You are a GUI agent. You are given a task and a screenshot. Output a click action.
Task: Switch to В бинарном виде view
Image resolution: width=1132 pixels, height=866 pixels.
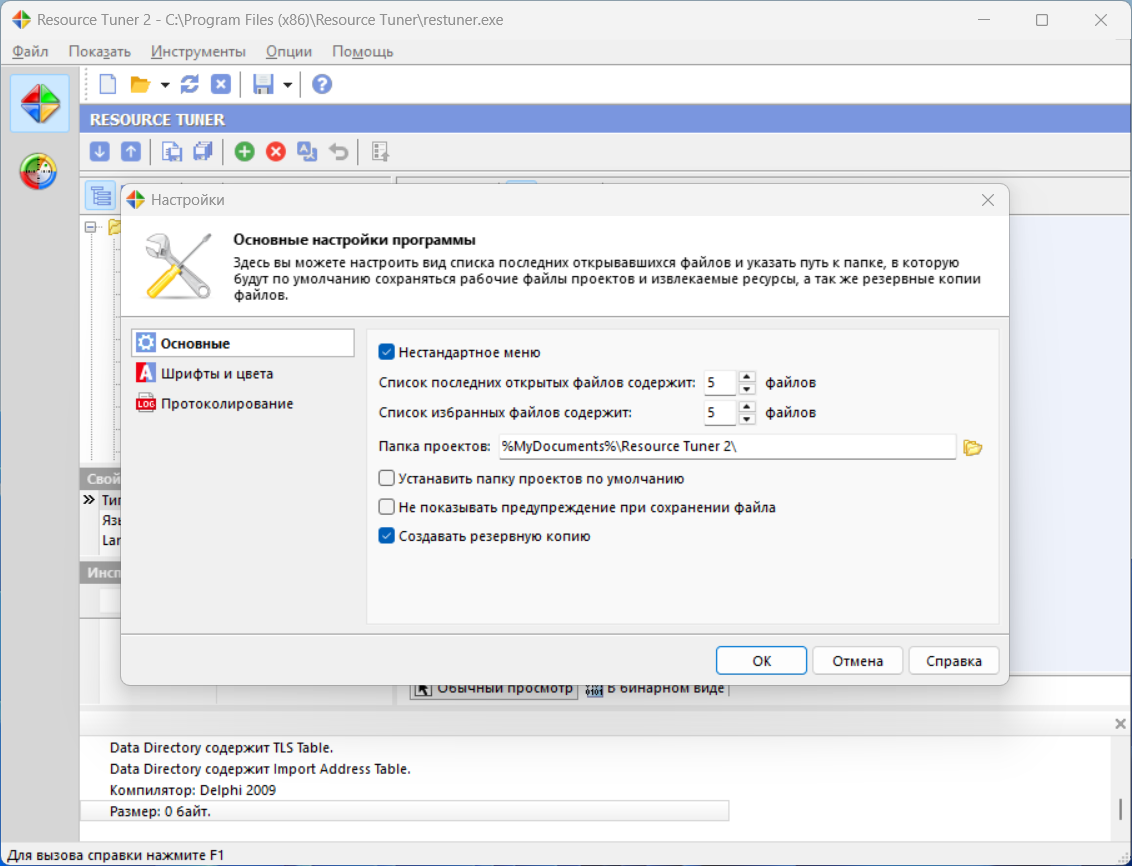coord(654,689)
